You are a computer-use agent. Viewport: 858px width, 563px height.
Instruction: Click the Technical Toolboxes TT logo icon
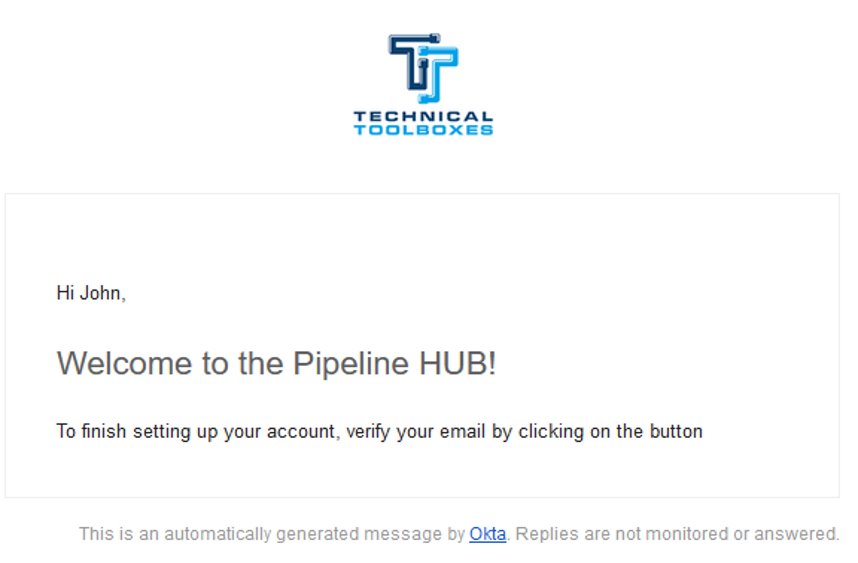tap(423, 68)
